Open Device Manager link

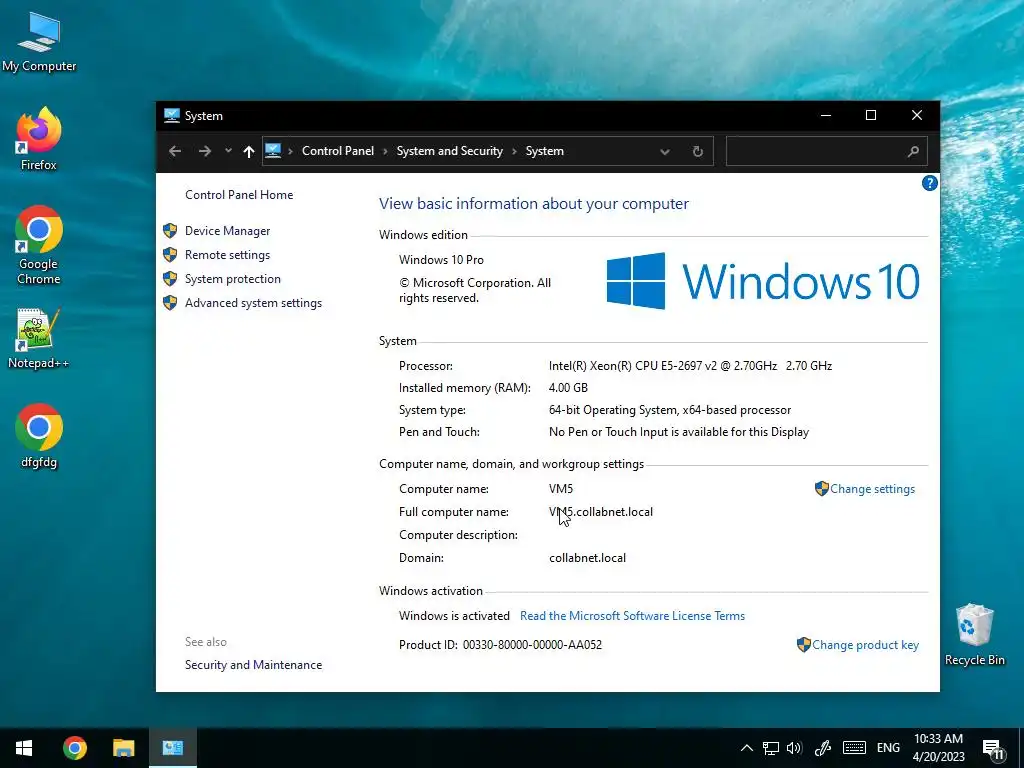pyautogui.click(x=227, y=231)
